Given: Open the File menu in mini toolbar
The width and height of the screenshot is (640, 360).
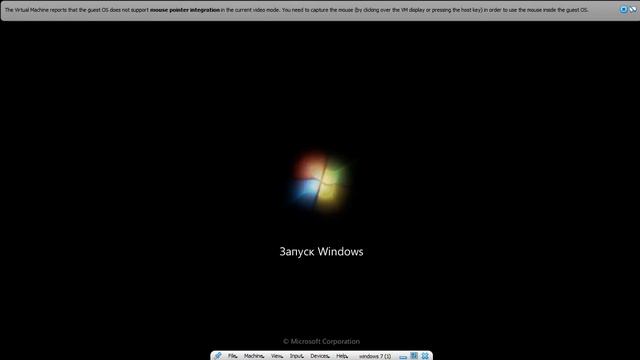Looking at the screenshot, I should pyautogui.click(x=232, y=356).
